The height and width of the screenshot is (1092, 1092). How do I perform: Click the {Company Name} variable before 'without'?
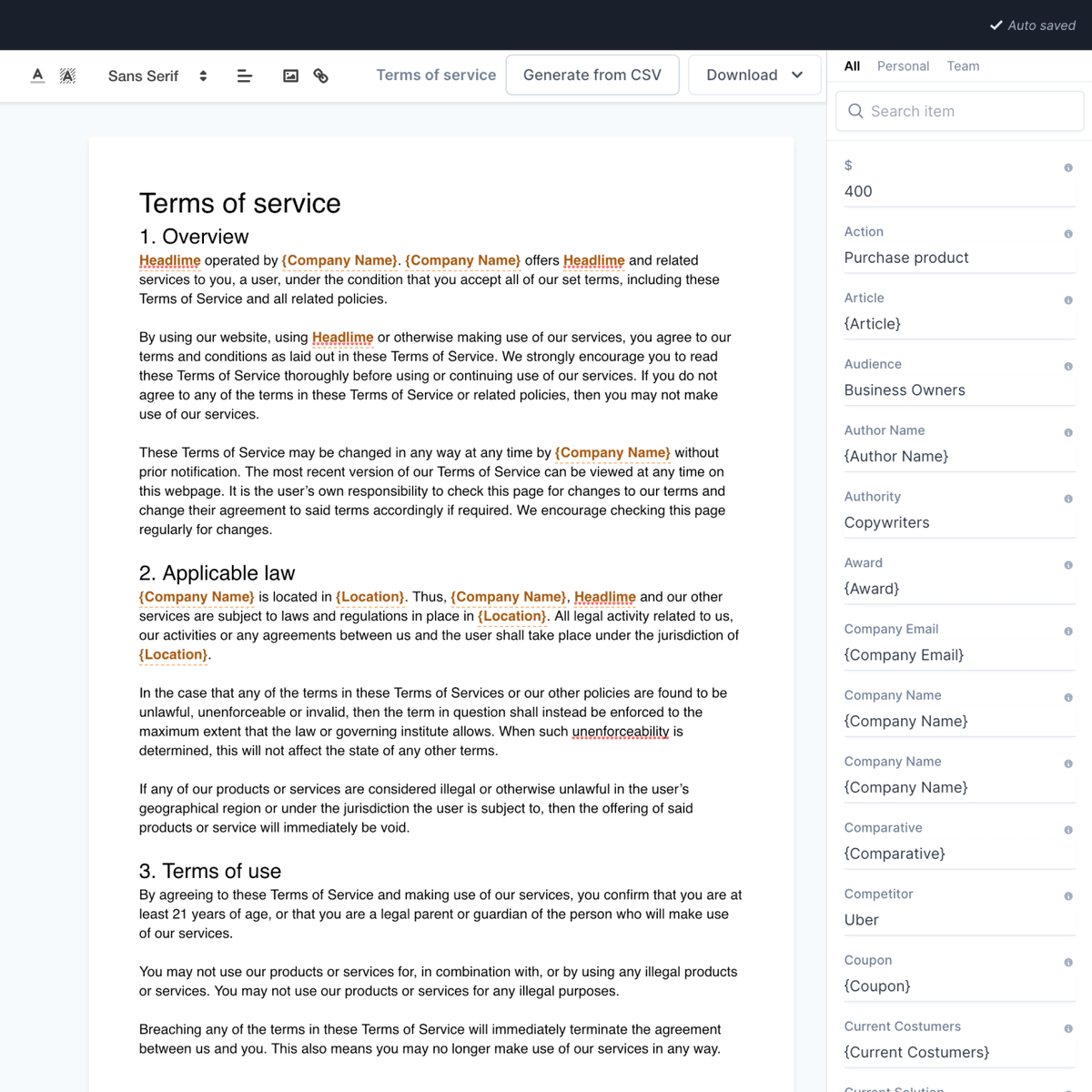pos(612,452)
